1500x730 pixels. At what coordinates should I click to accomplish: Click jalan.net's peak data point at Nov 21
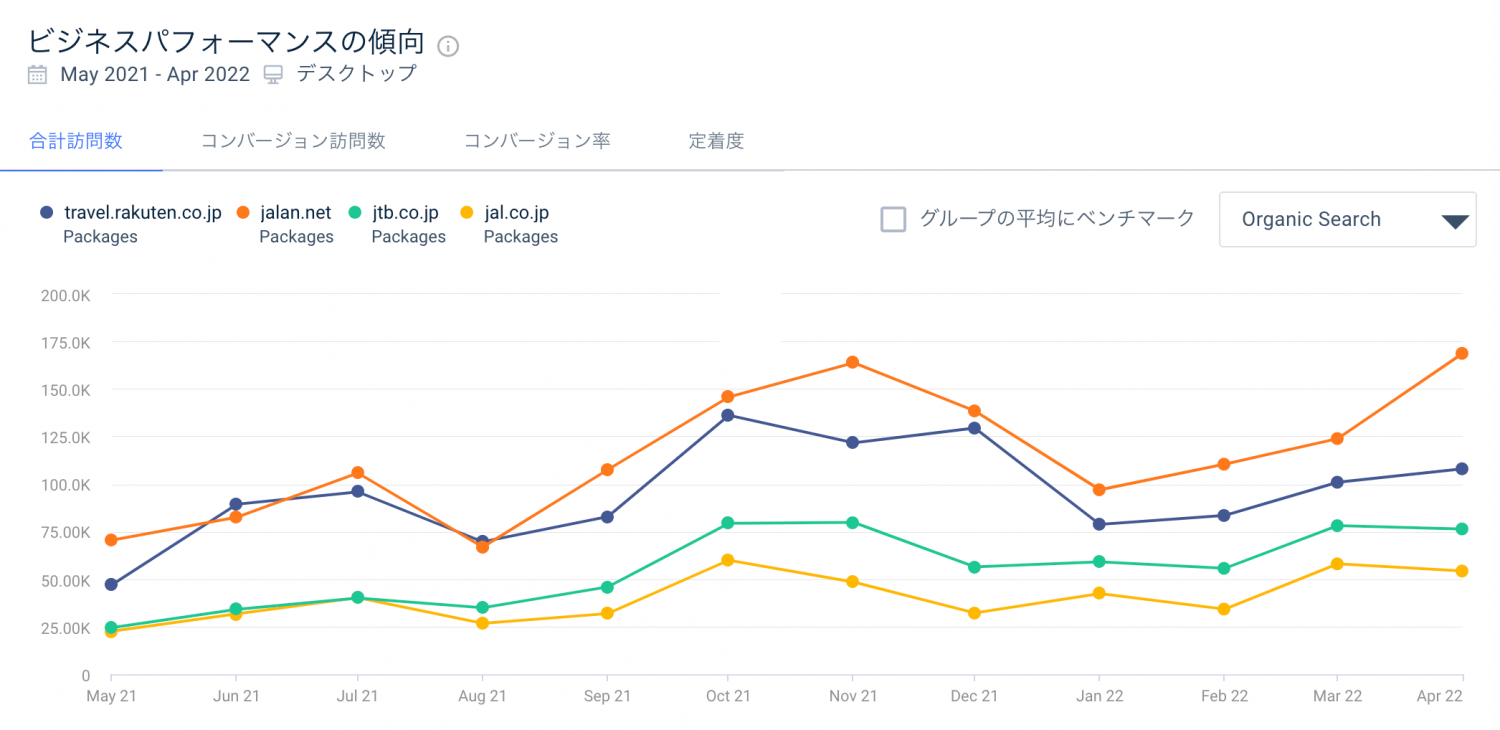pyautogui.click(x=851, y=361)
